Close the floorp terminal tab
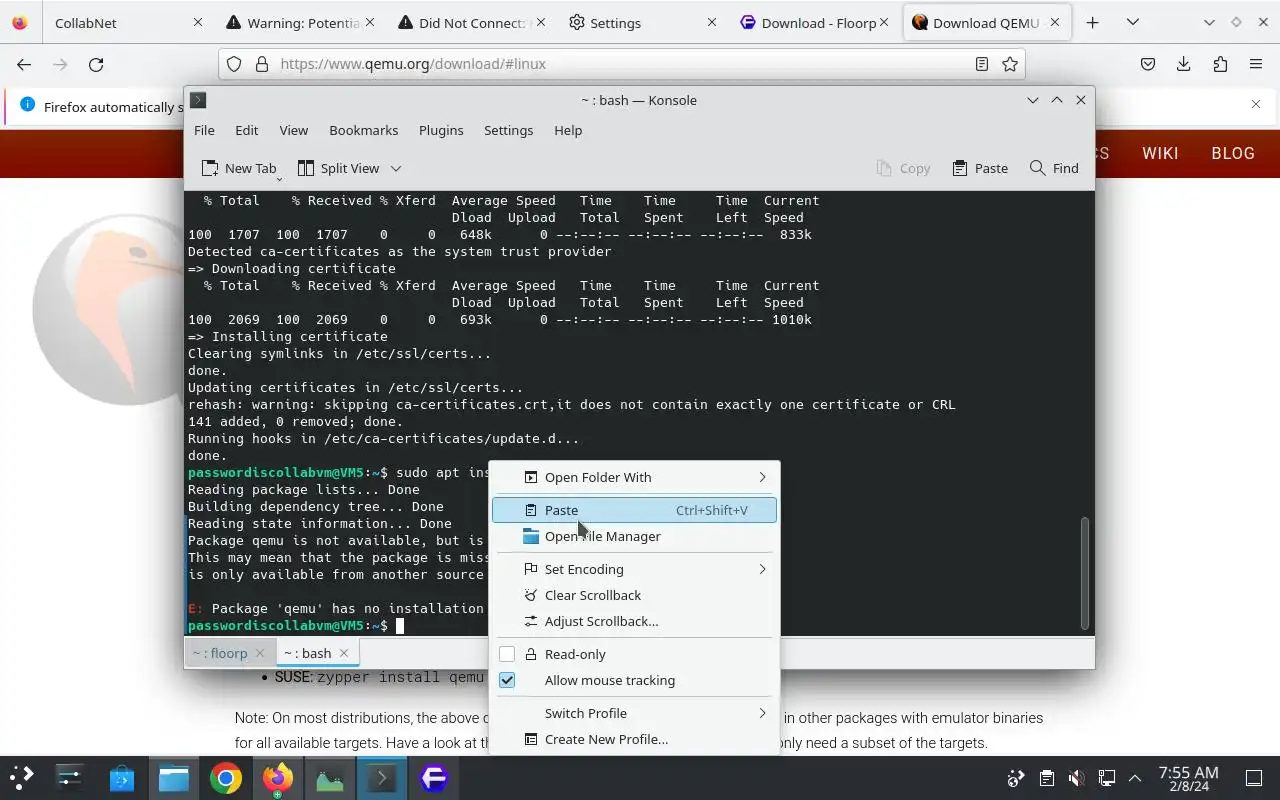Viewport: 1280px width, 800px height. (260, 653)
